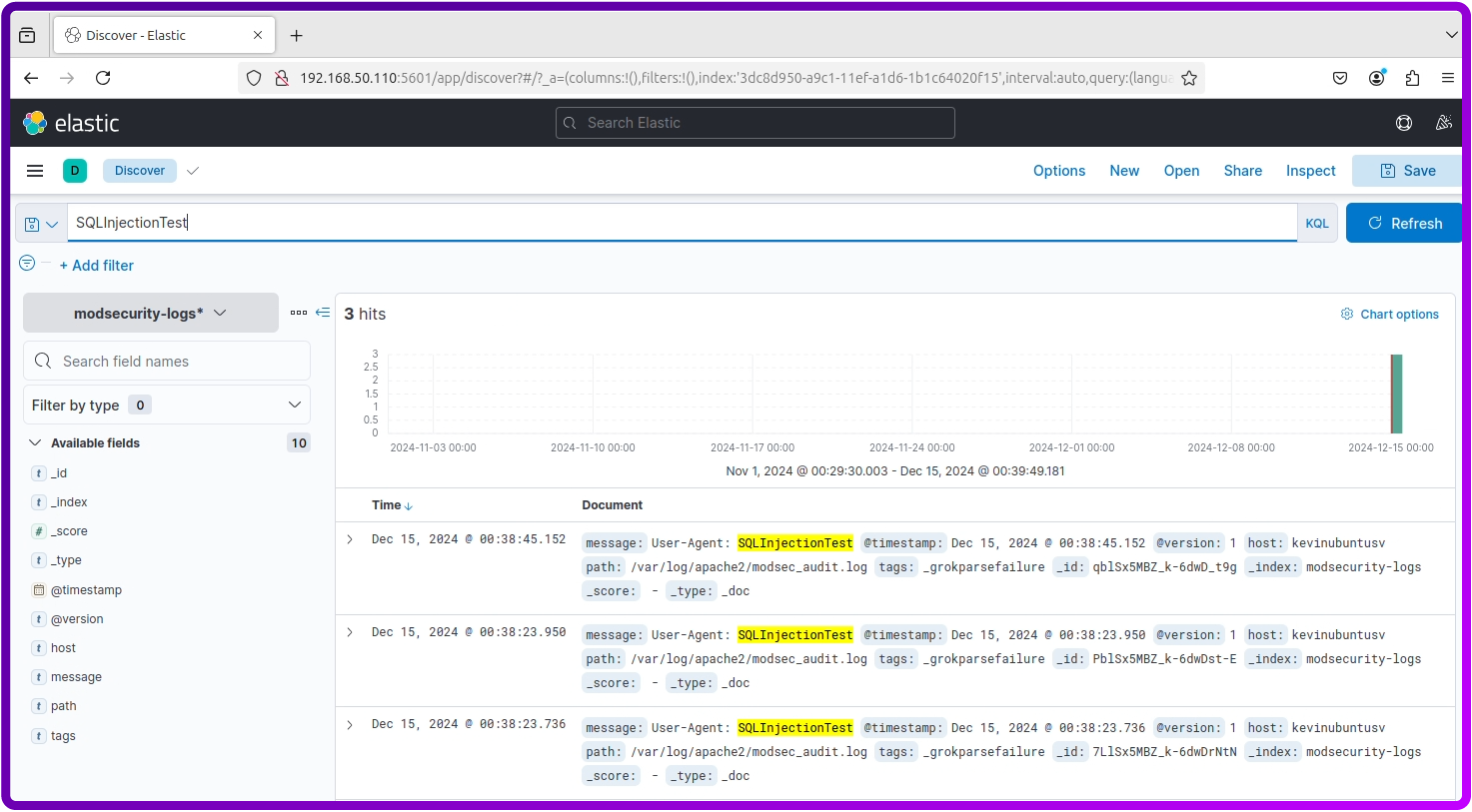This screenshot has width=1472, height=812.
Task: Sort by the Time column header
Action: click(392, 505)
